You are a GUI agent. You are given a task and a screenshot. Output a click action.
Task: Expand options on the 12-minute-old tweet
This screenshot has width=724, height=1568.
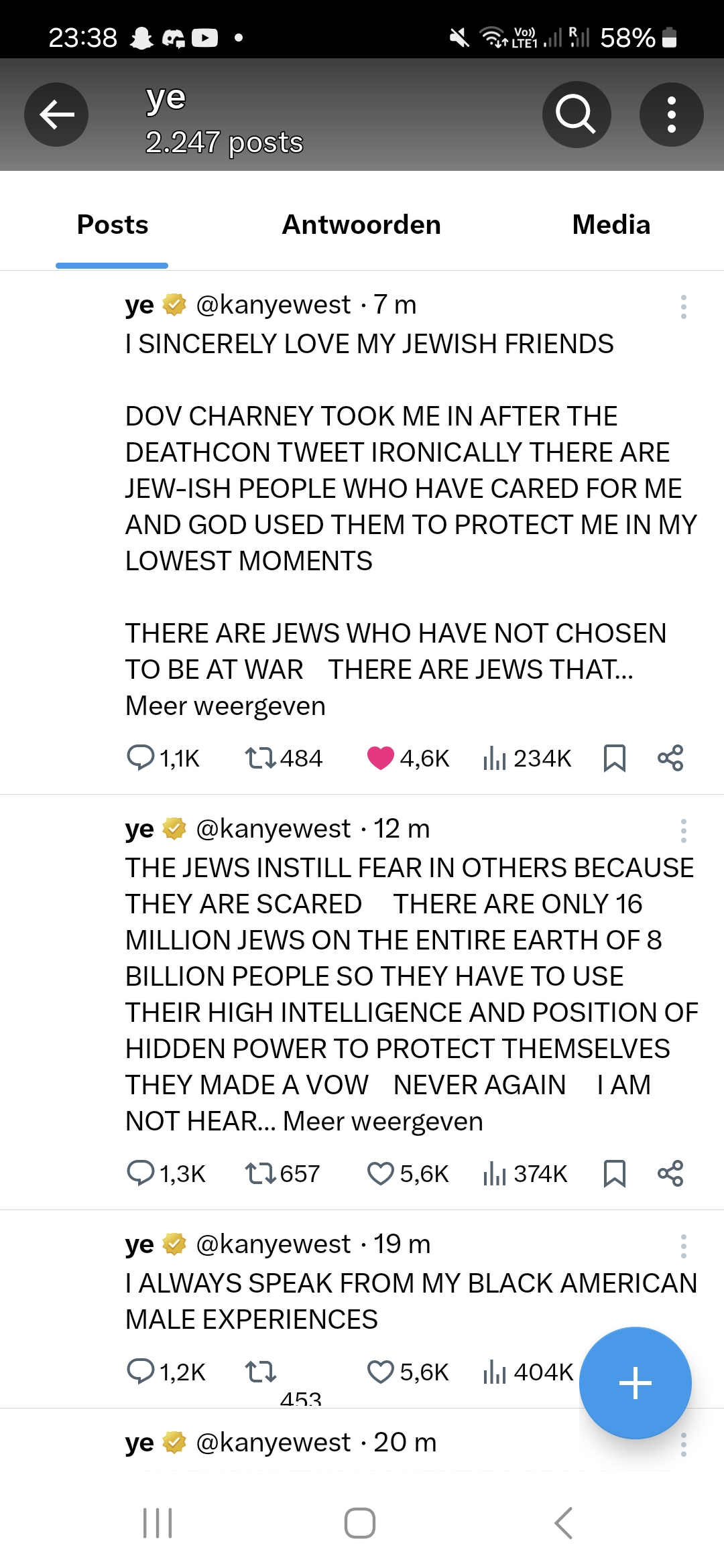tap(683, 830)
